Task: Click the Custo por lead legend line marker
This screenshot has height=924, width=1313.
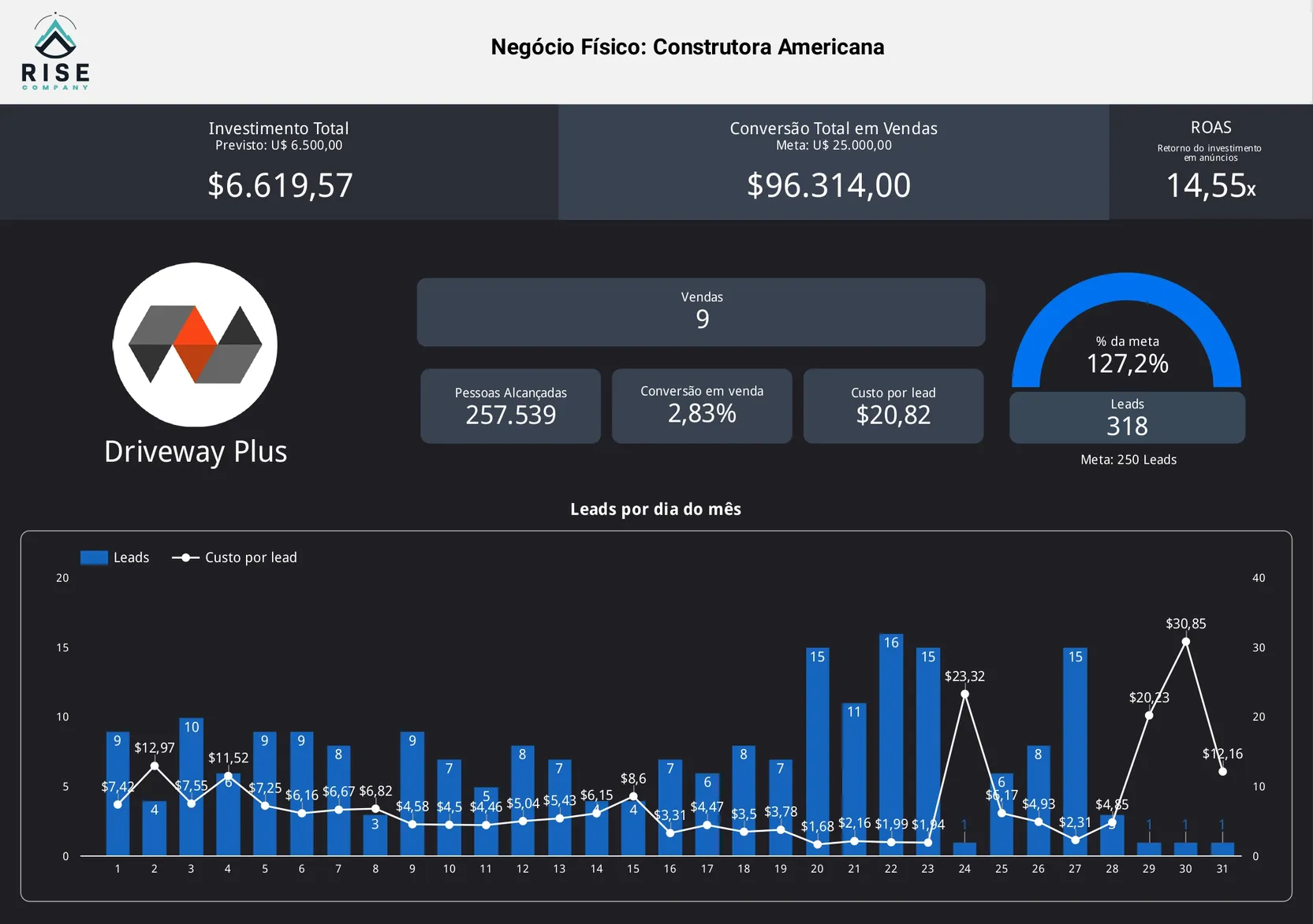Action: (x=185, y=557)
